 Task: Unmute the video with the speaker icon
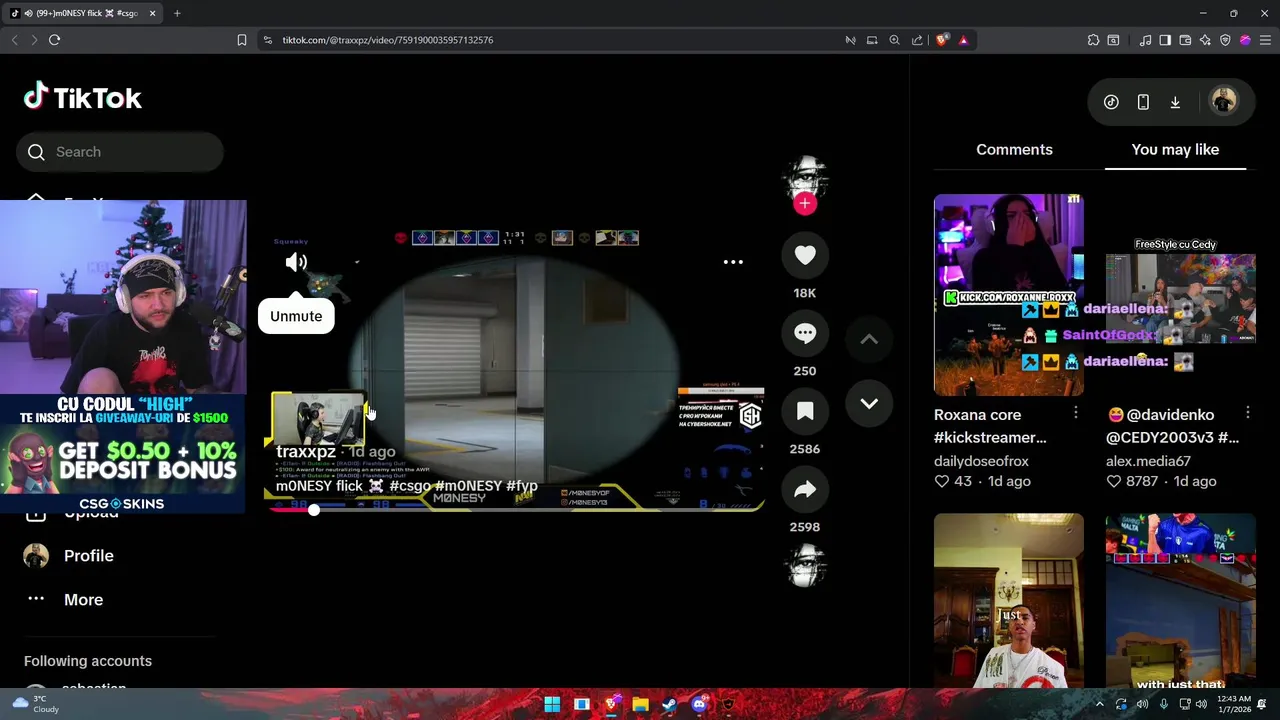pyautogui.click(x=296, y=262)
